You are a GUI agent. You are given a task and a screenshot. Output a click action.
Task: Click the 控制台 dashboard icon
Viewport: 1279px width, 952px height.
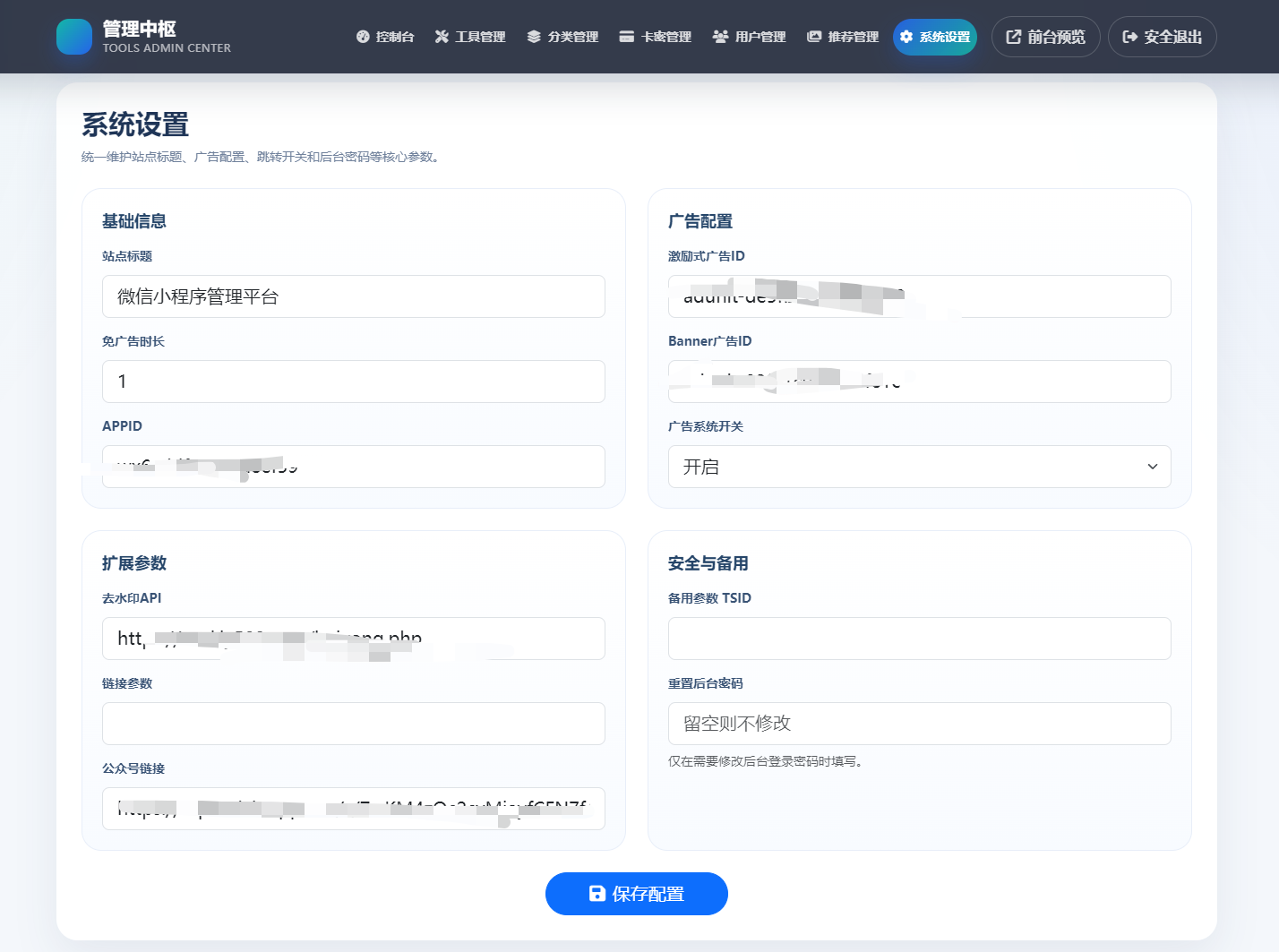[362, 37]
